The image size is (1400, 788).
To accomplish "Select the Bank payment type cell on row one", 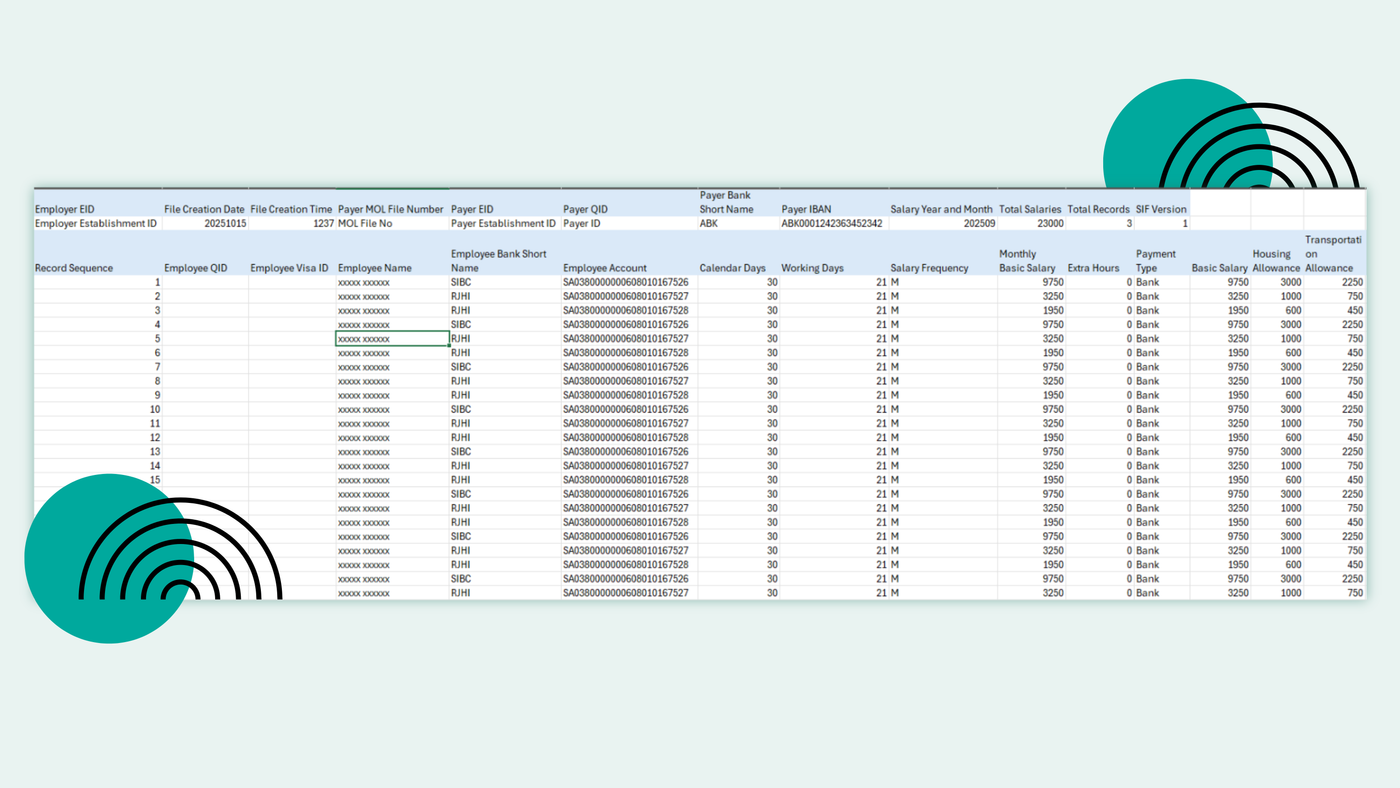I will [1150, 282].
